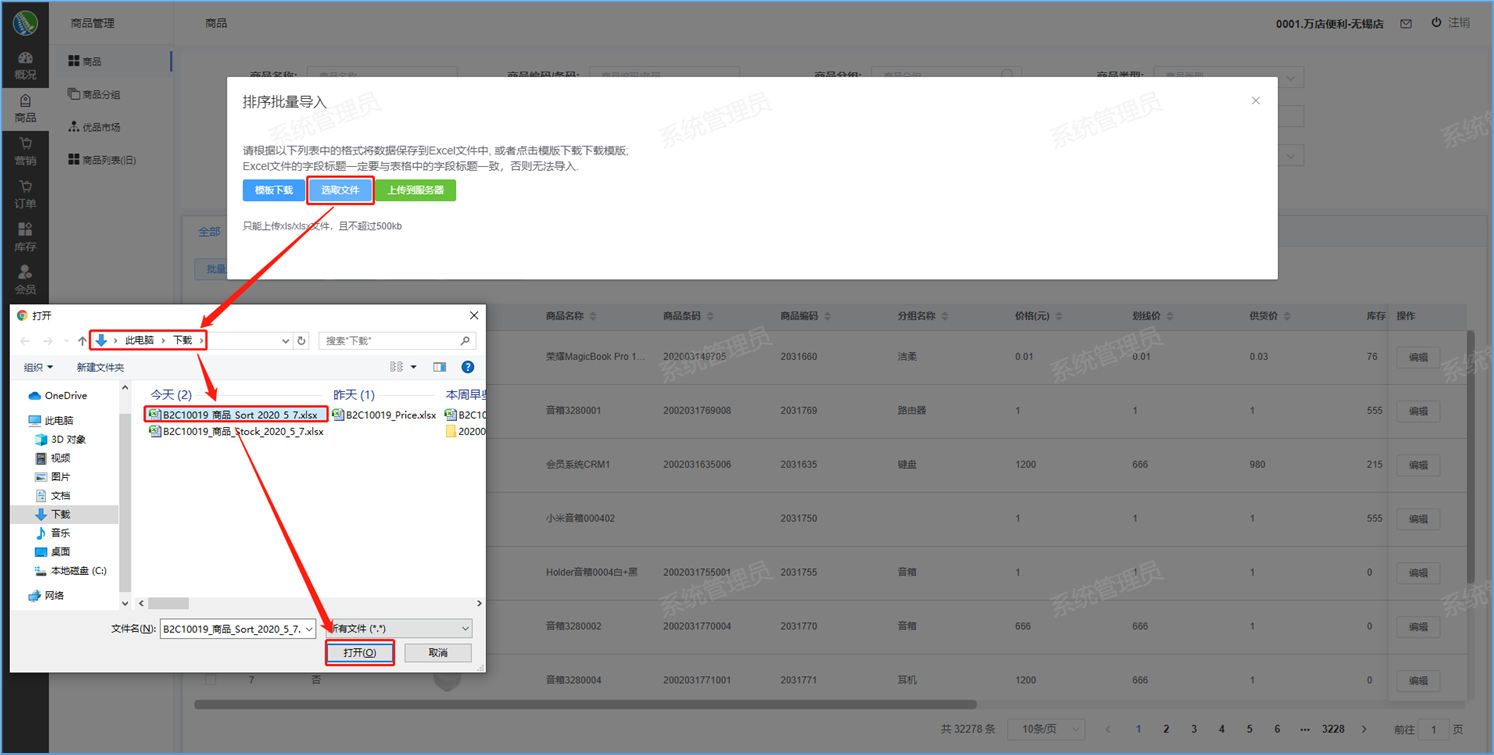Click the 注销 logout power icon

[x=1436, y=22]
